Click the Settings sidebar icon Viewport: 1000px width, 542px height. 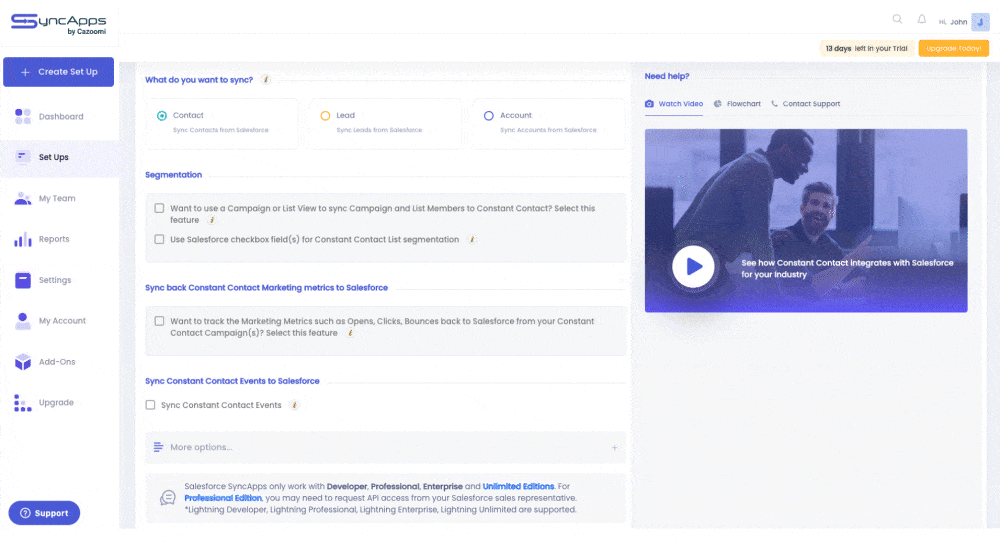(x=23, y=280)
